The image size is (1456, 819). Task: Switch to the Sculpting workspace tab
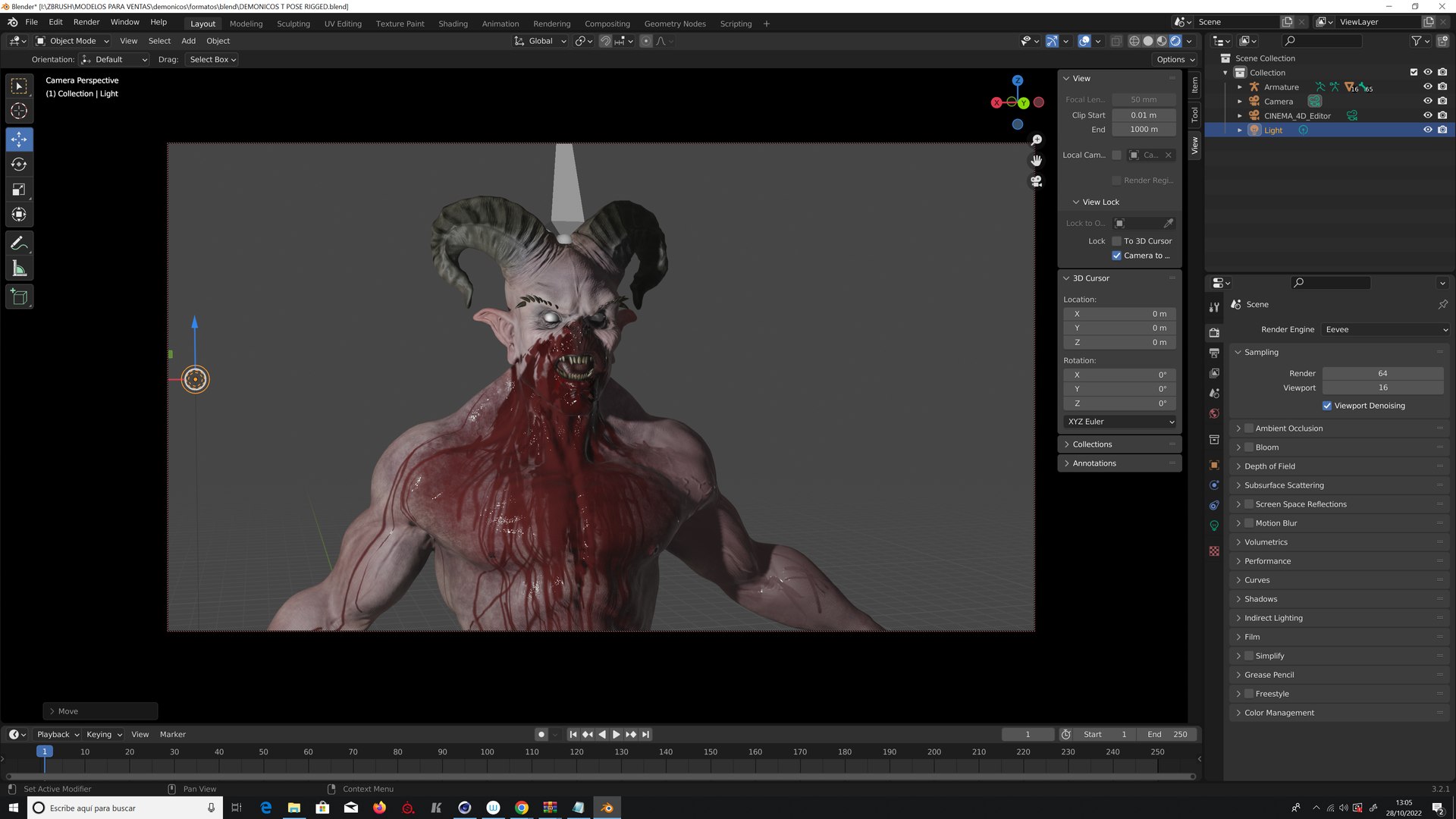click(293, 24)
